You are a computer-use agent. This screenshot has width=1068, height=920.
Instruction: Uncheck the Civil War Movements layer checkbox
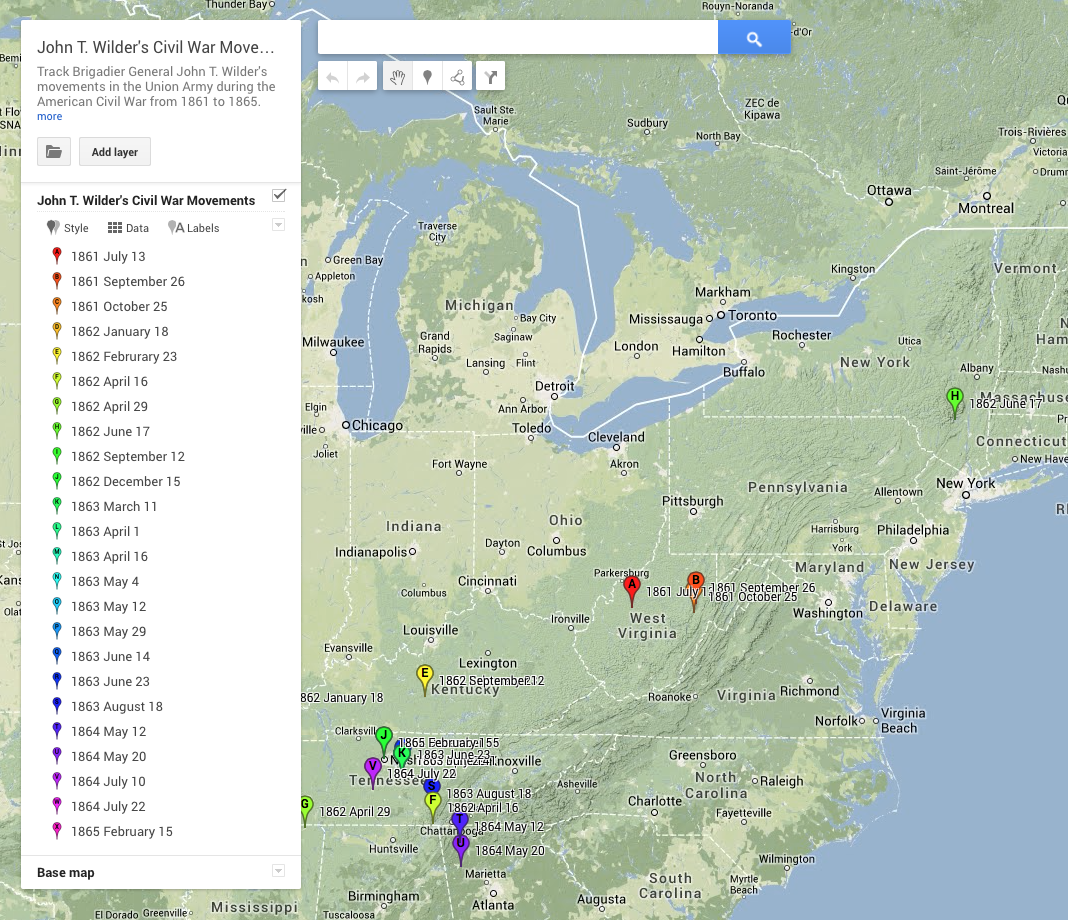(279, 195)
